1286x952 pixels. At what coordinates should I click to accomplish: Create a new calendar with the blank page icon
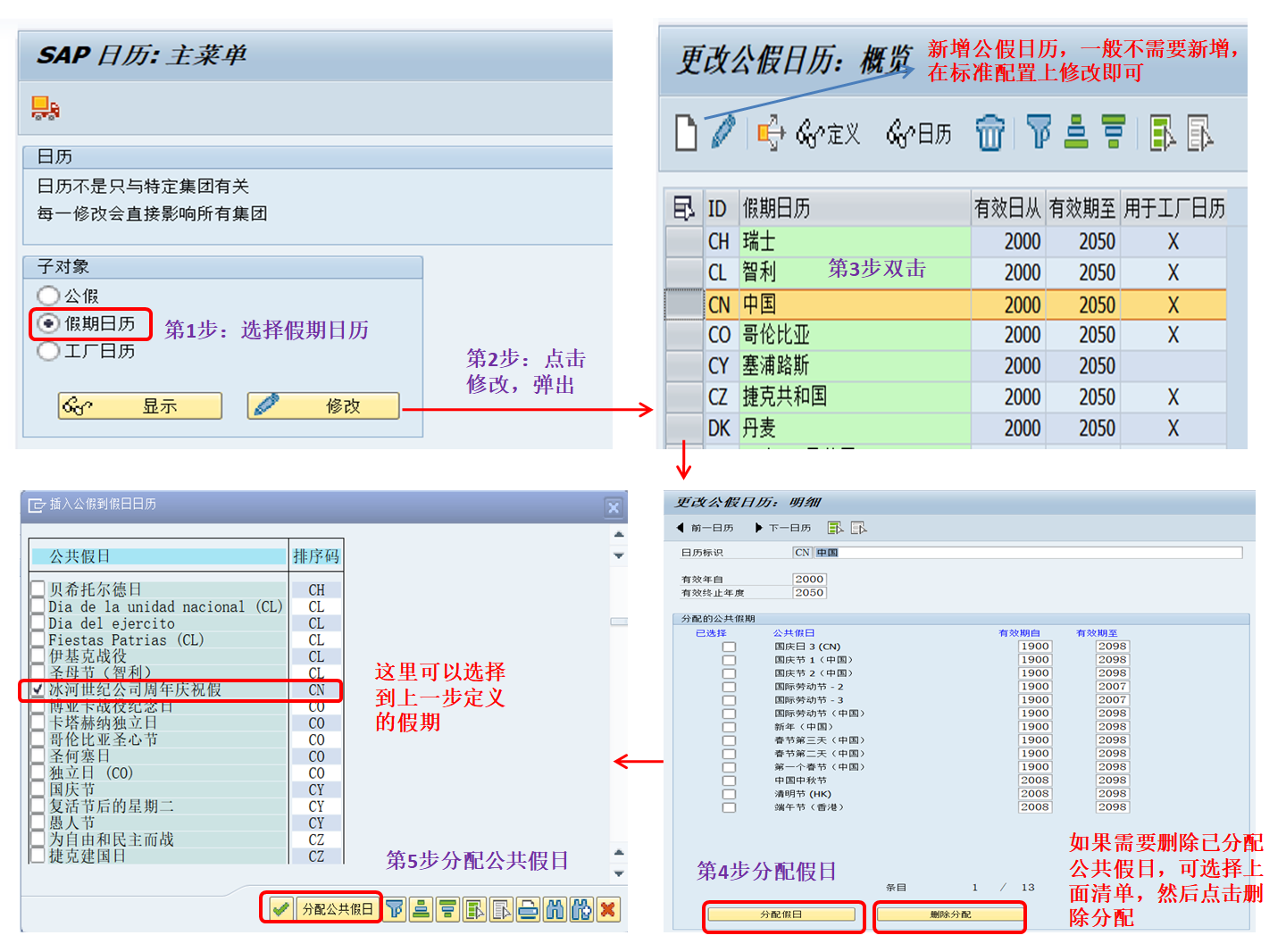click(685, 132)
